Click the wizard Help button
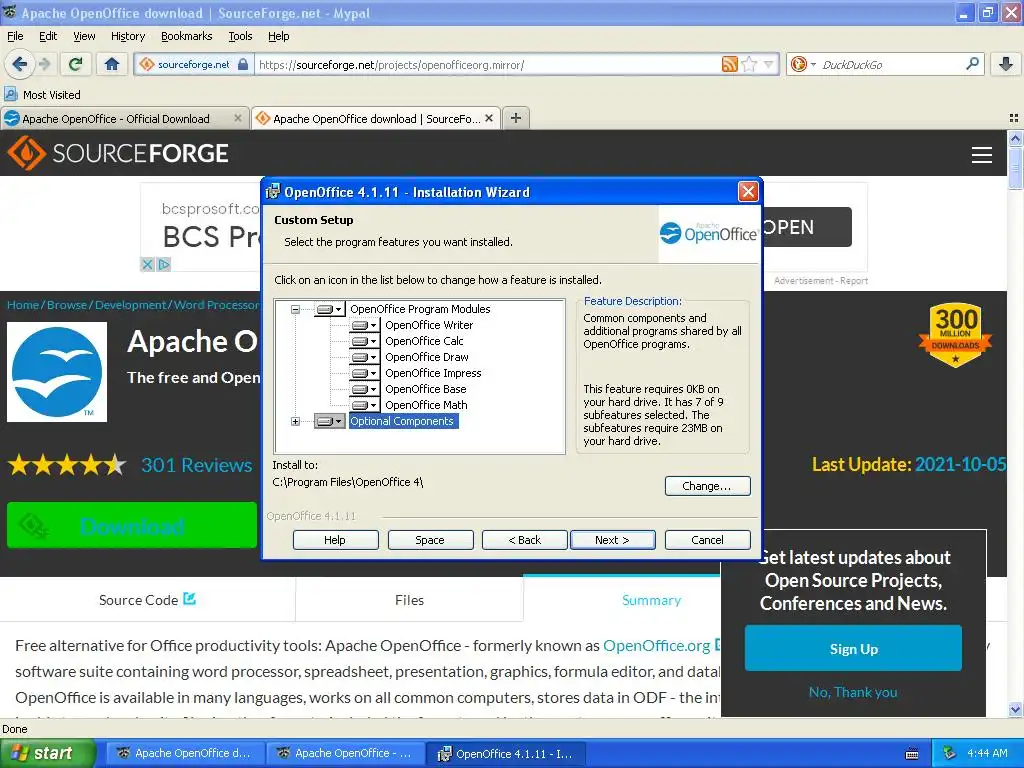This screenshot has height=768, width=1024. 335,540
